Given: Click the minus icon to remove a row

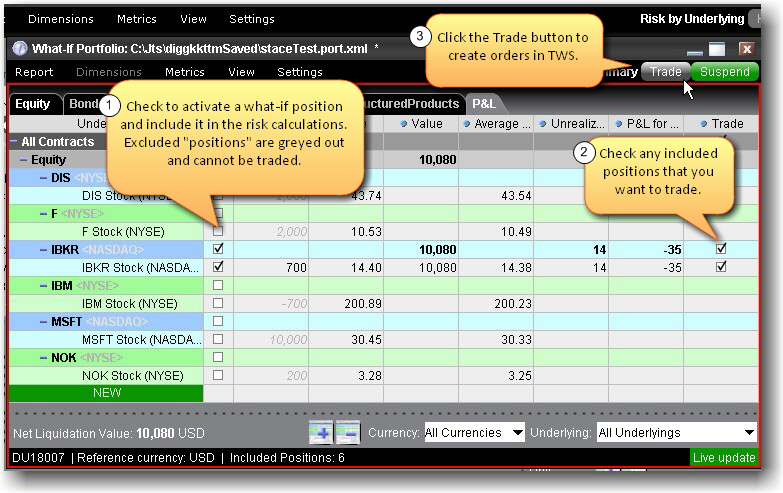Looking at the screenshot, I should point(347,432).
